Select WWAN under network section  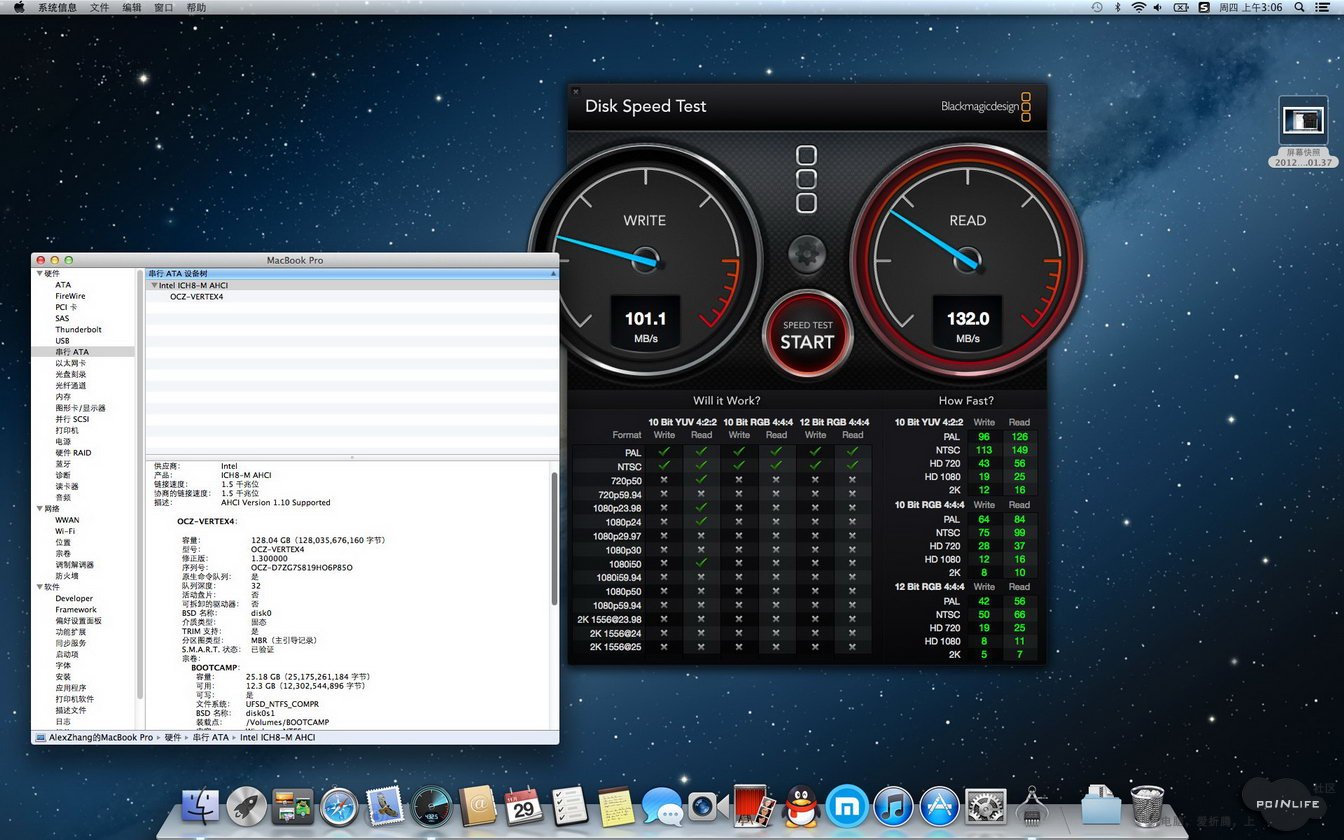(67, 520)
